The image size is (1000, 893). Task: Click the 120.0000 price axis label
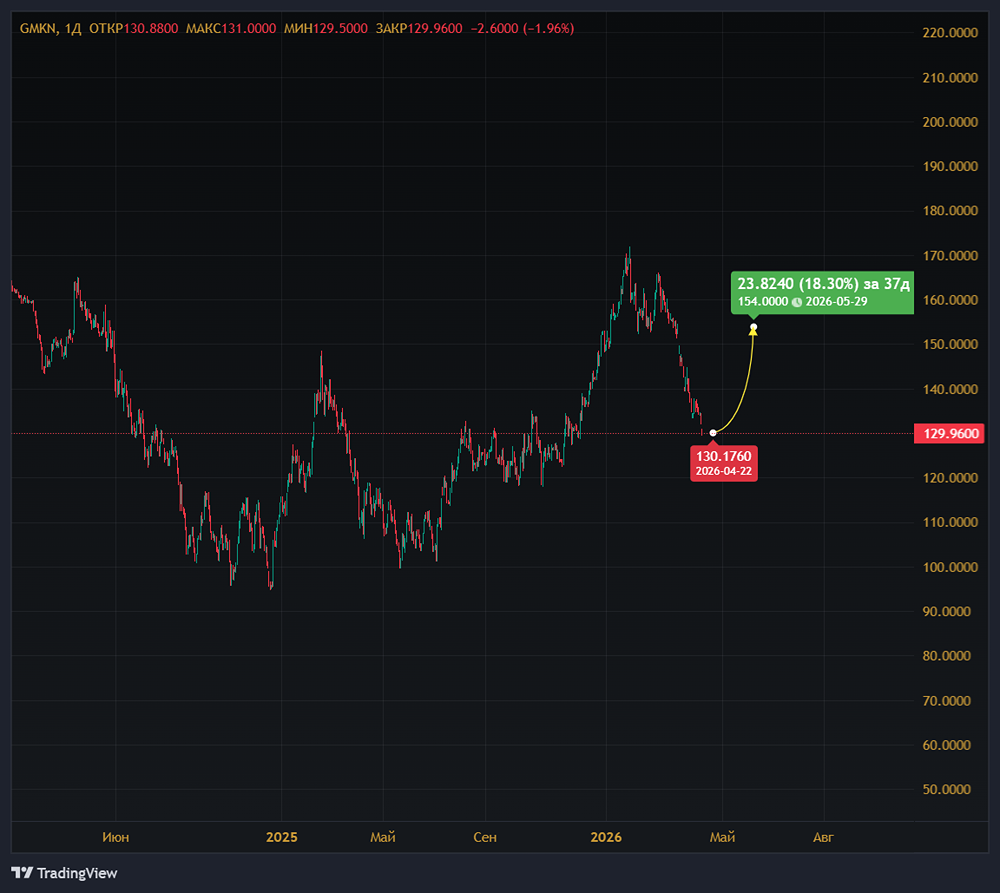[x=950, y=478]
